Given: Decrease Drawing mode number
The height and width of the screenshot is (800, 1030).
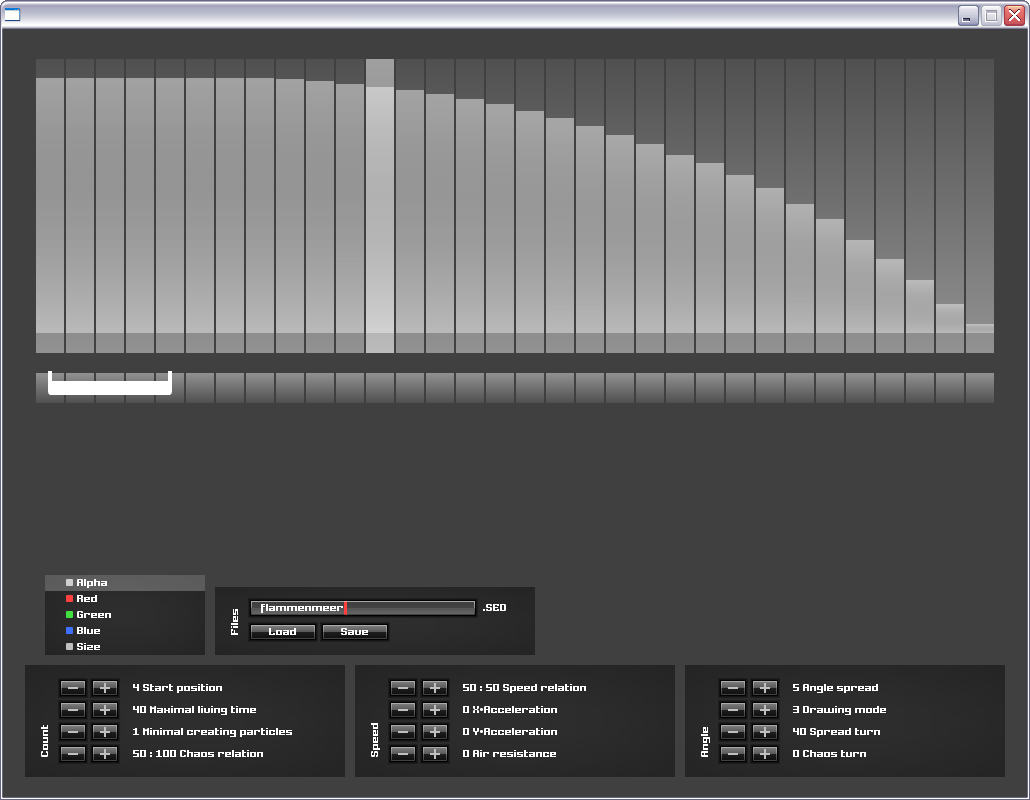Looking at the screenshot, I should (x=733, y=710).
